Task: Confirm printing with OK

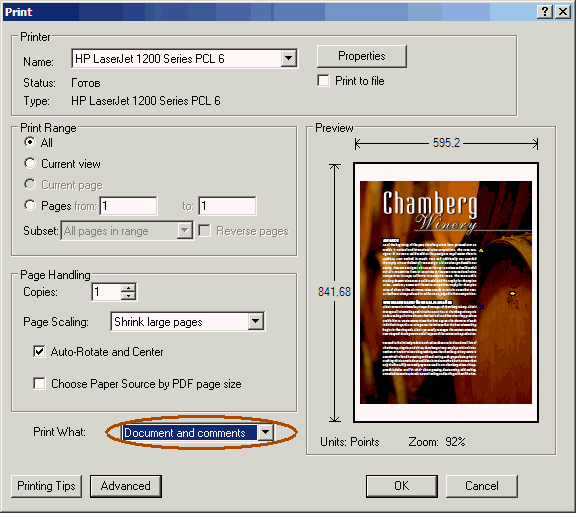Action: tap(402, 486)
